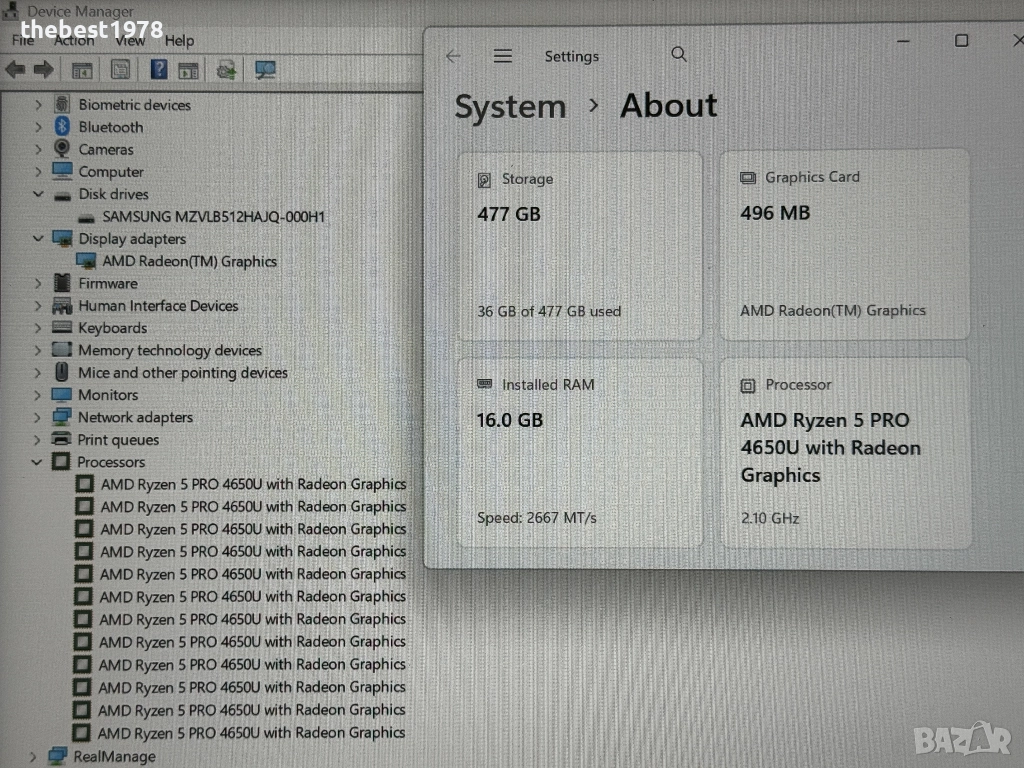Screen dimensions: 1024x768
Task: Go back using Settings back arrow
Action: [453, 56]
